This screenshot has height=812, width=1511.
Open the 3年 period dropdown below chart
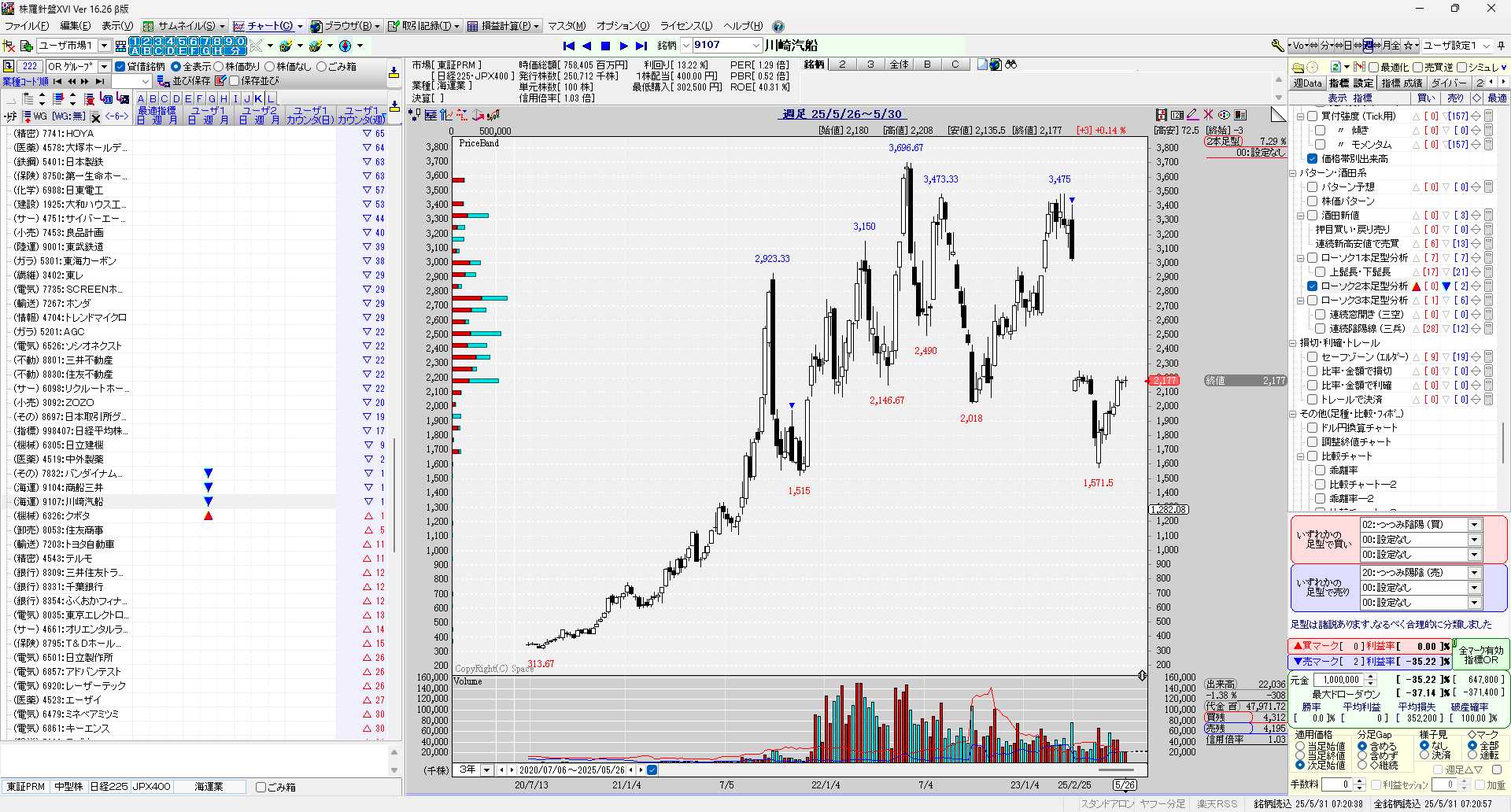[487, 770]
